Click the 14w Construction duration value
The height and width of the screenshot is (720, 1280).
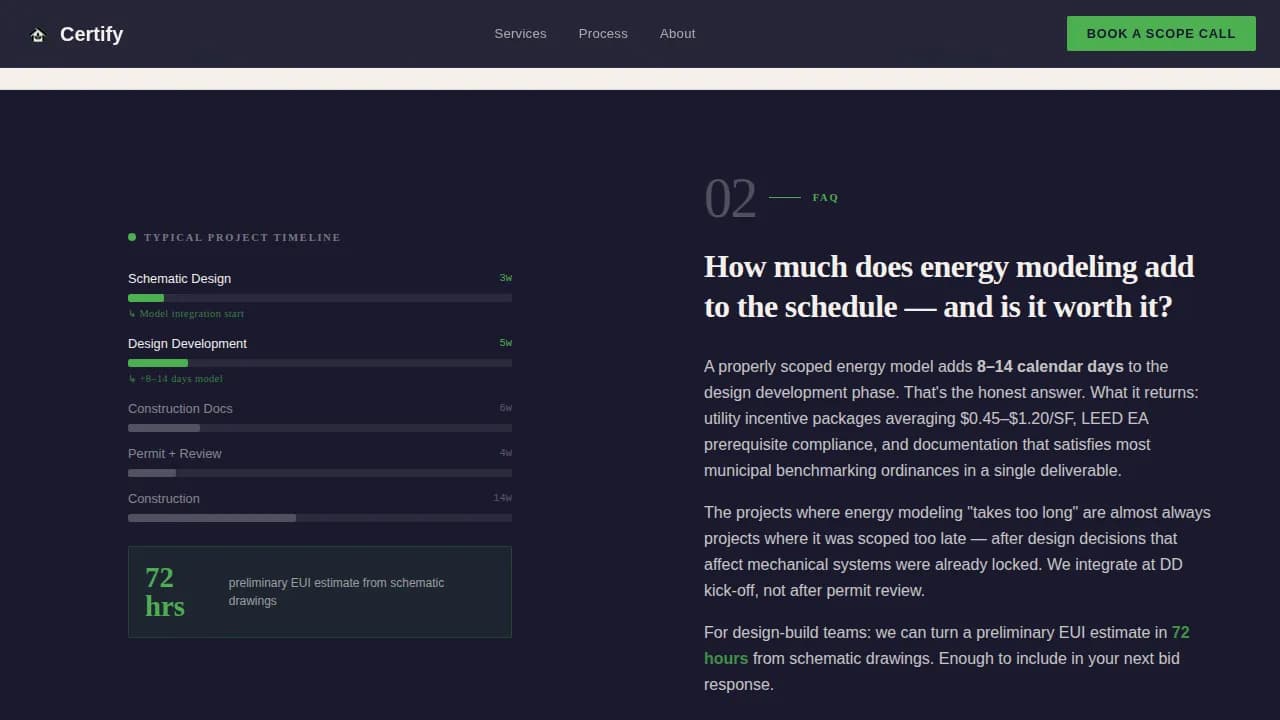coord(502,498)
